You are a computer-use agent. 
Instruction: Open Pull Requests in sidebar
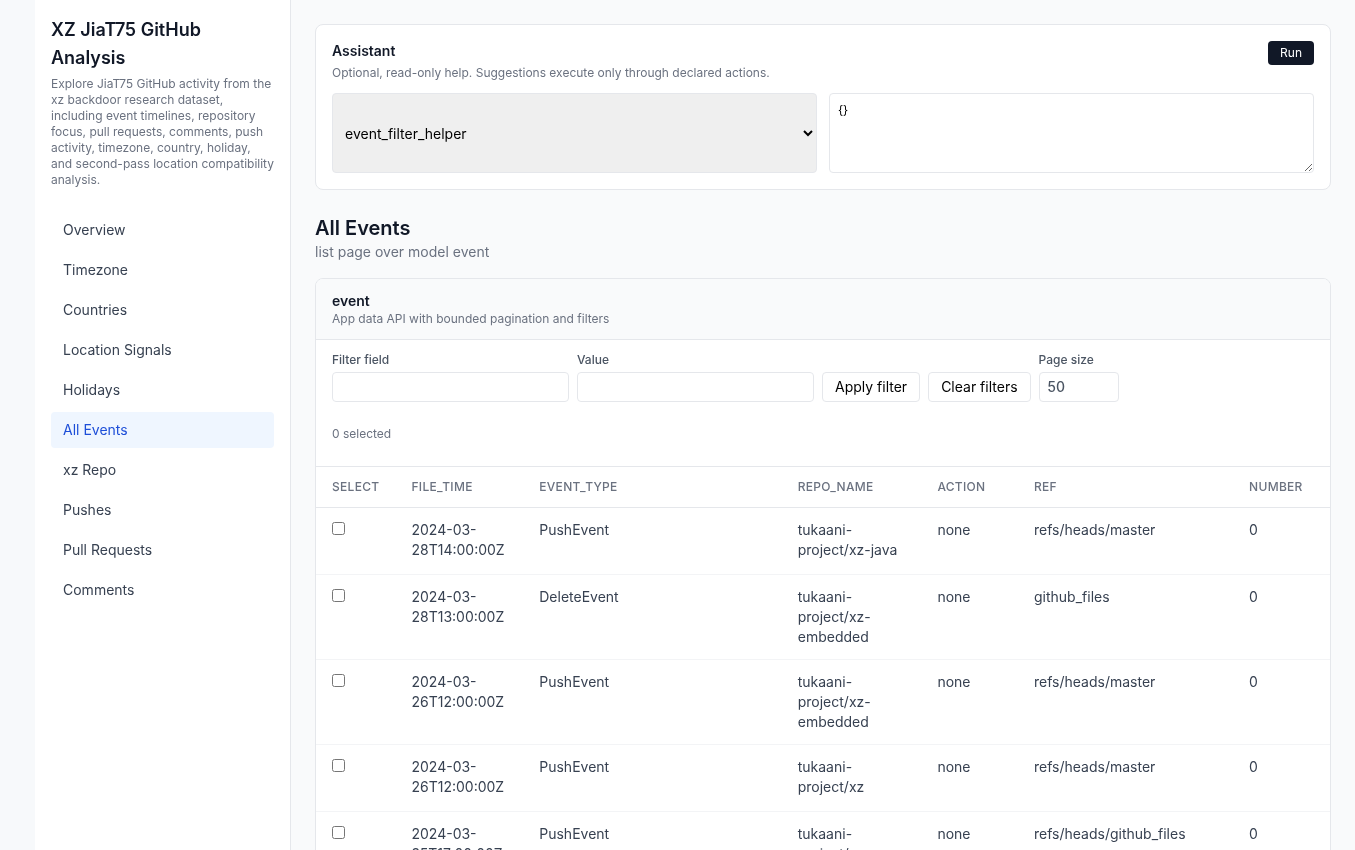pyautogui.click(x=162, y=550)
